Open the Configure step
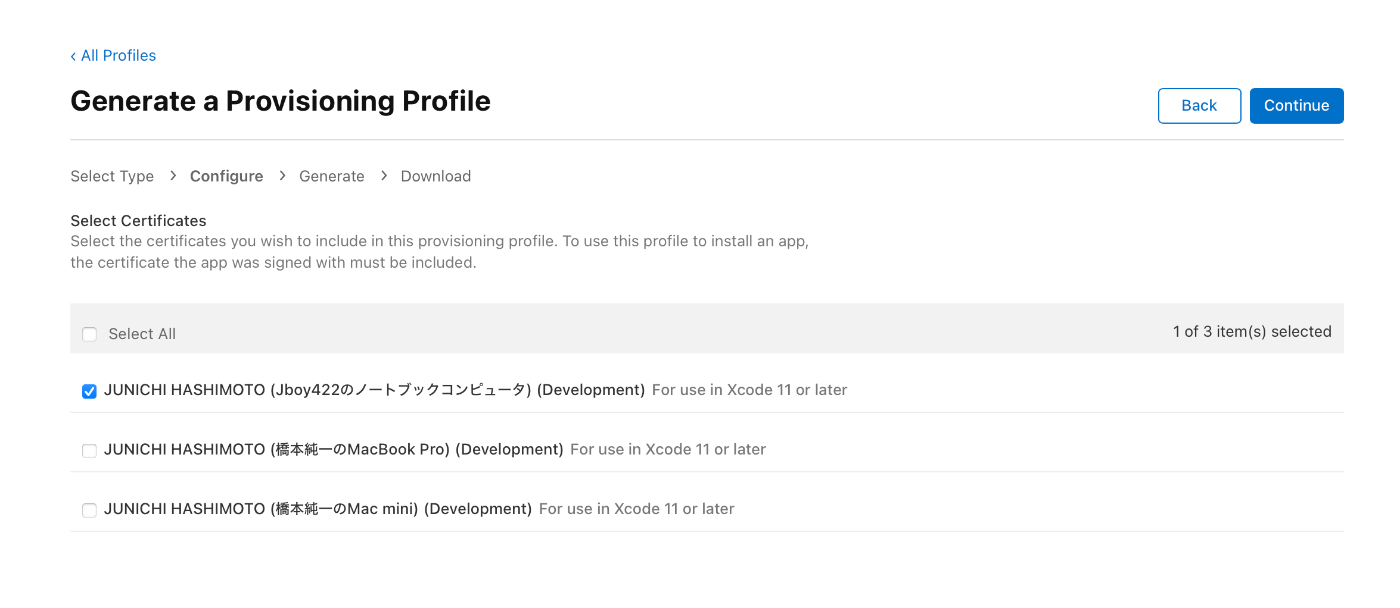The image size is (1400, 608). click(227, 176)
